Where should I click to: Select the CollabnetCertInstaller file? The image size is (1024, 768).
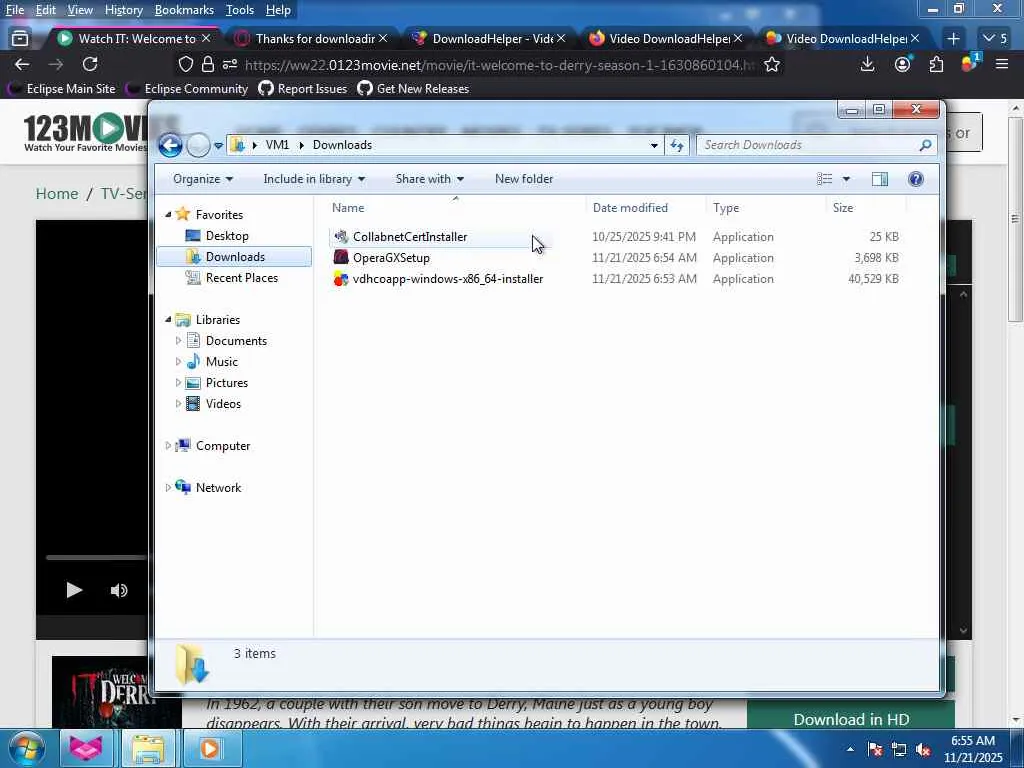409,237
